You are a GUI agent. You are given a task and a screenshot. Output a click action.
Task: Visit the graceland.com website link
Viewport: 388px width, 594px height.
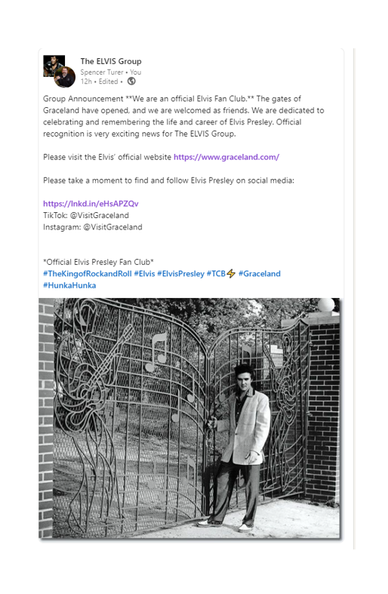coord(226,157)
